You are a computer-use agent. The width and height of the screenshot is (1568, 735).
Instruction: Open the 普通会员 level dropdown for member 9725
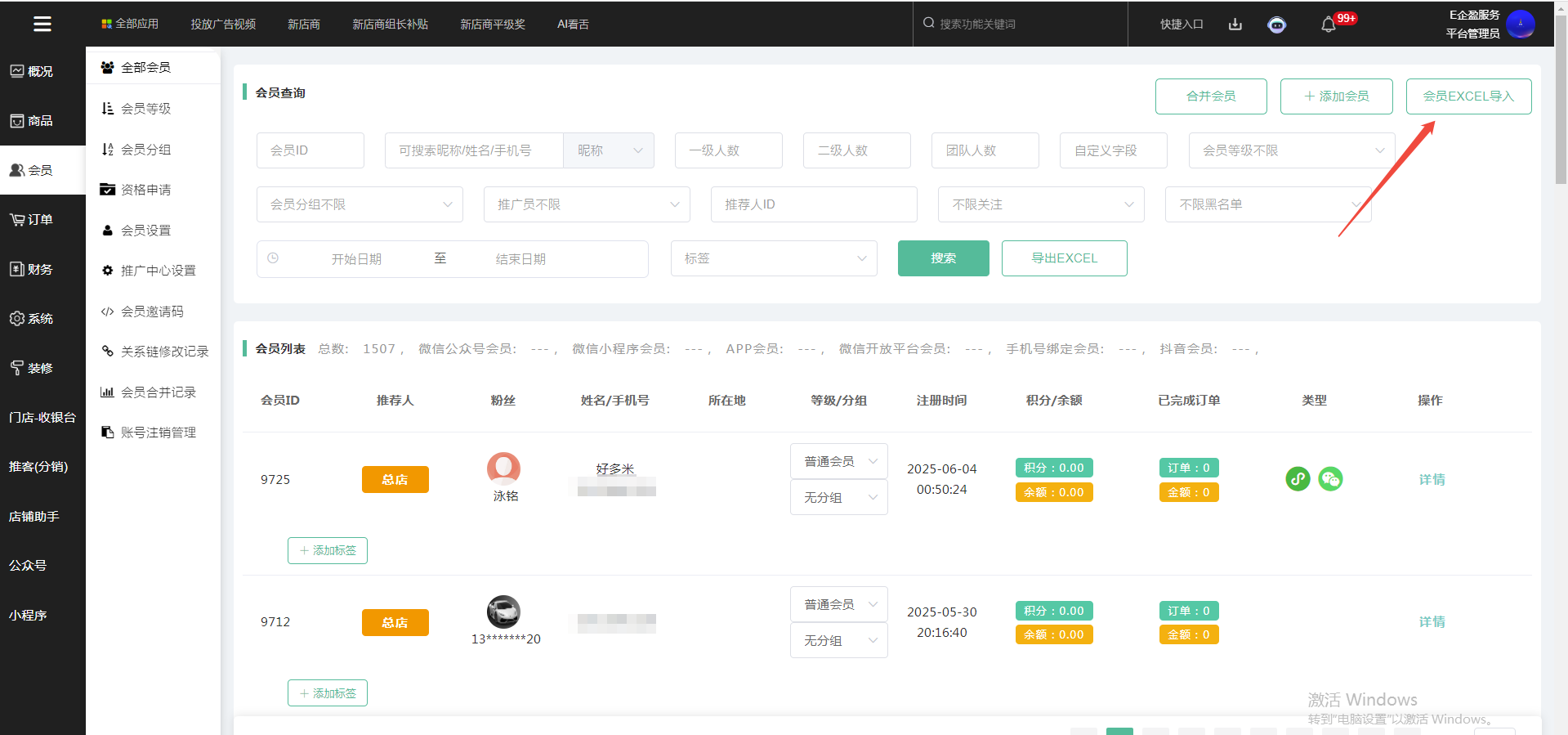pos(838,462)
